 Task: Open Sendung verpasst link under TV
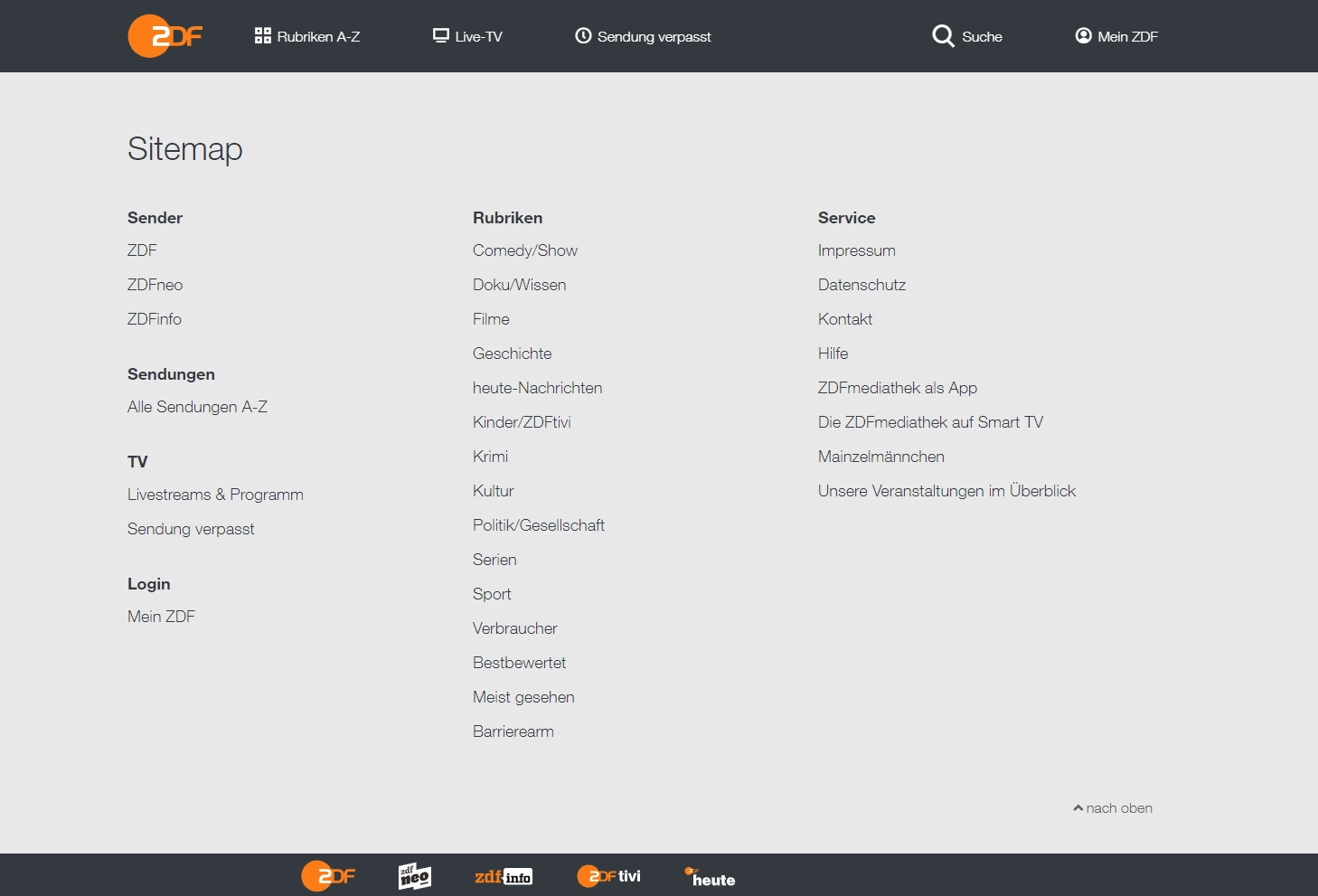tap(191, 529)
